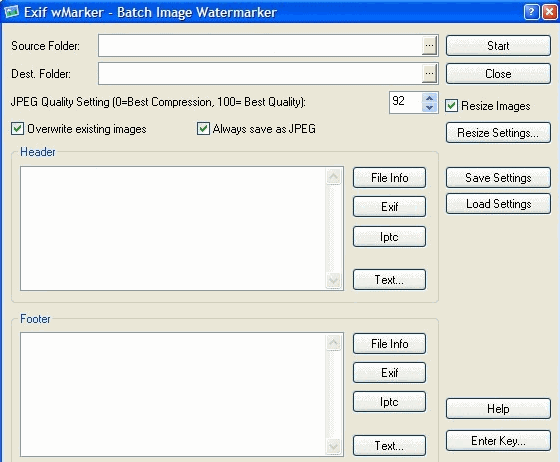Image resolution: width=560 pixels, height=462 pixels.
Task: Insert Exif tag into Footer
Action: [389, 373]
